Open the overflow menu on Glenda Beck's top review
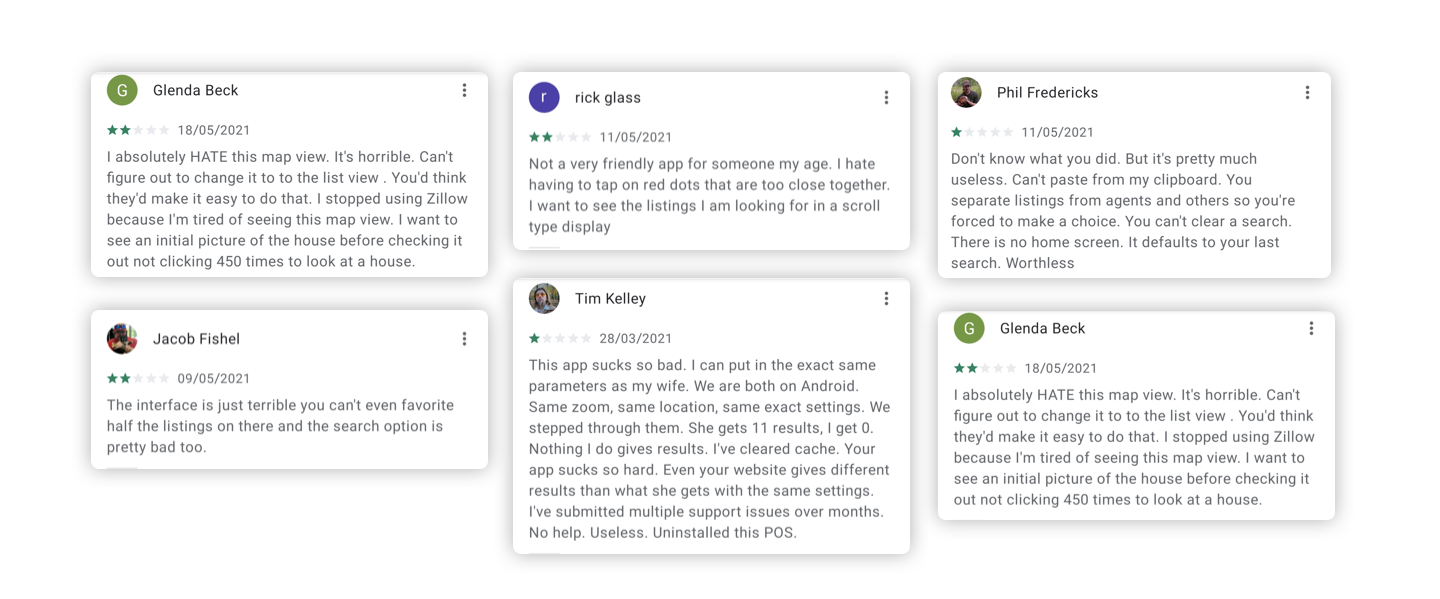The height and width of the screenshot is (599, 1440). point(464,89)
